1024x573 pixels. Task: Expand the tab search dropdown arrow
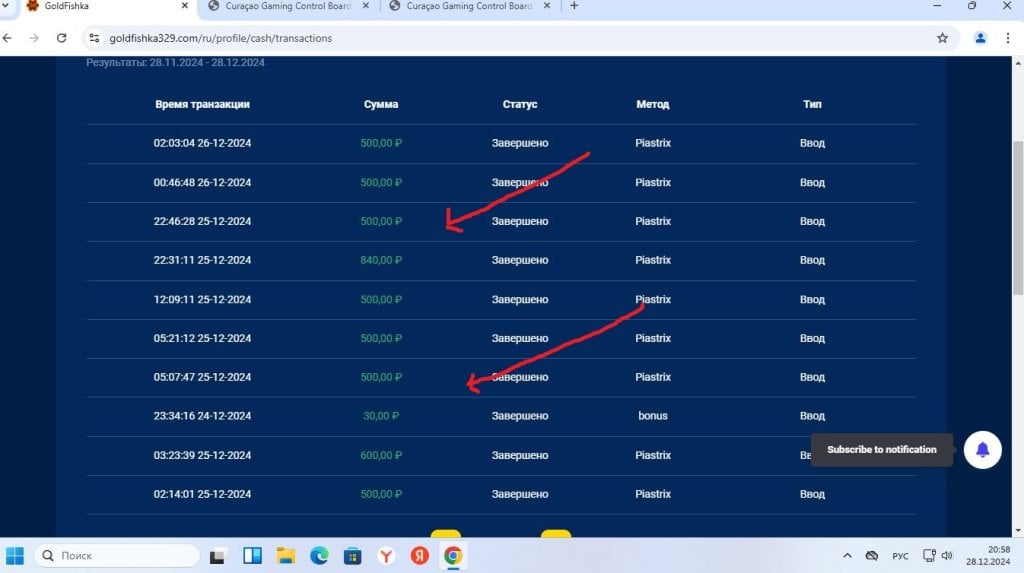point(5,5)
